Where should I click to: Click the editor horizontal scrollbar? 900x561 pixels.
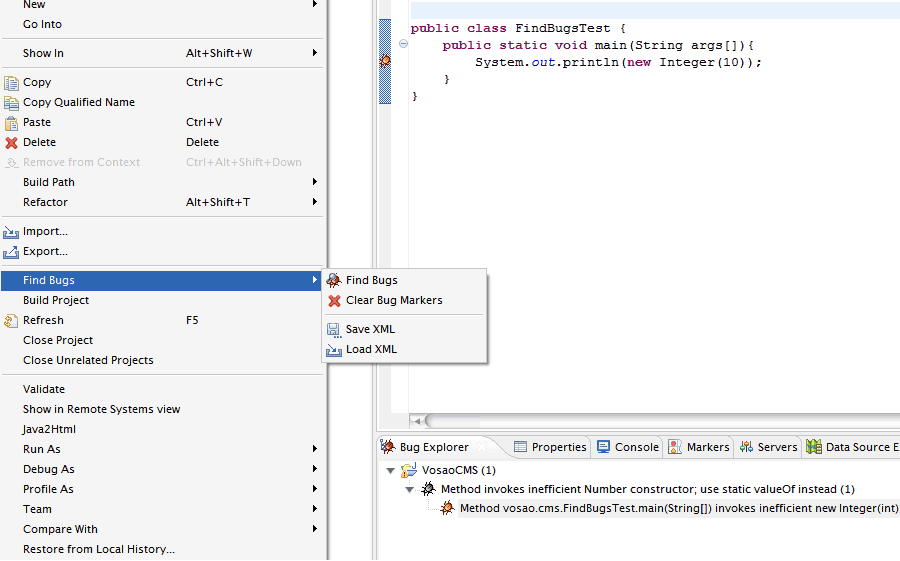[660, 421]
